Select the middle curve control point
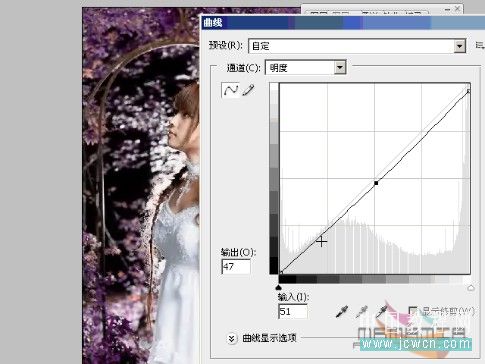The height and width of the screenshot is (364, 485). click(376, 183)
